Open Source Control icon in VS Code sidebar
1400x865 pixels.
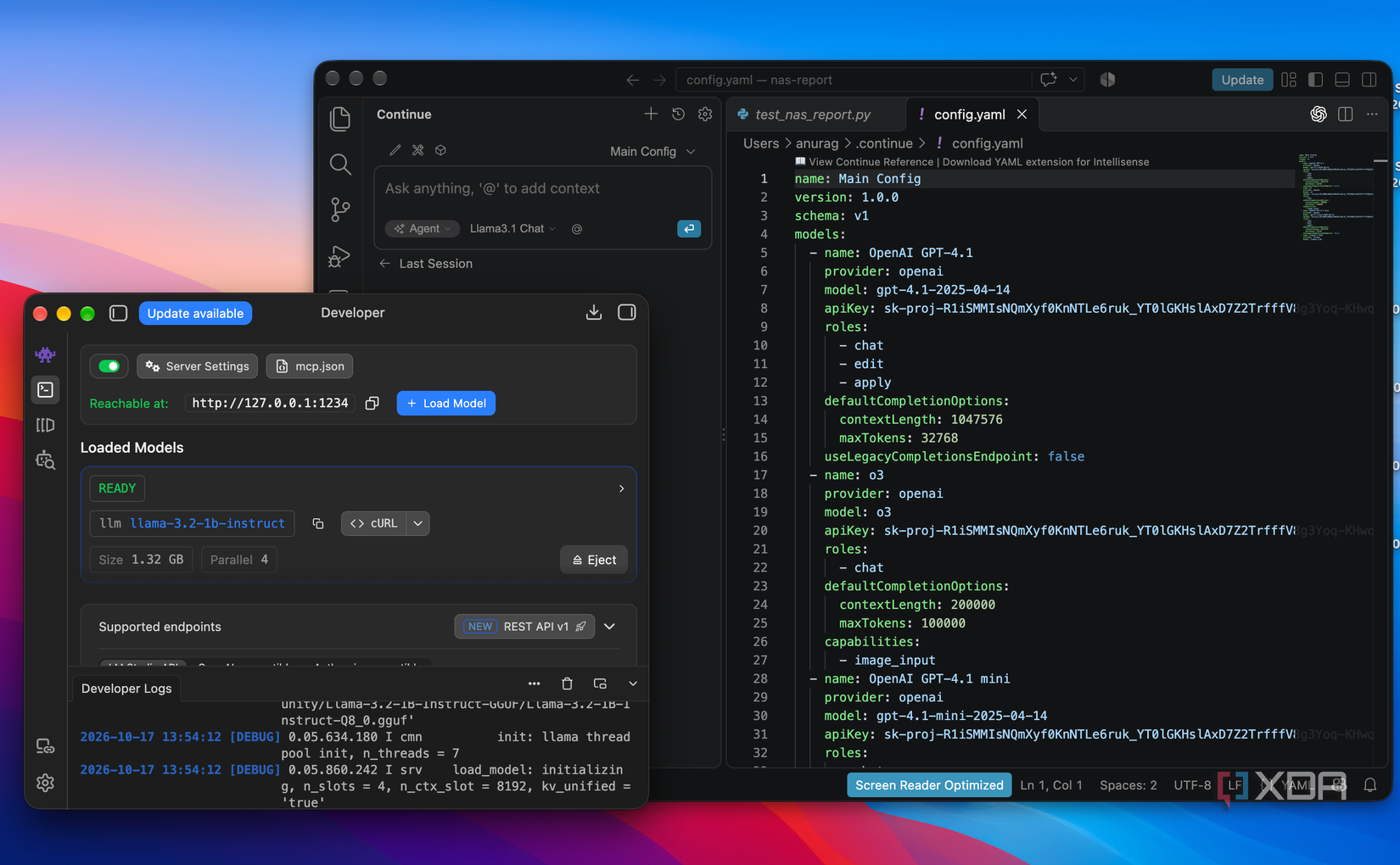[340, 209]
